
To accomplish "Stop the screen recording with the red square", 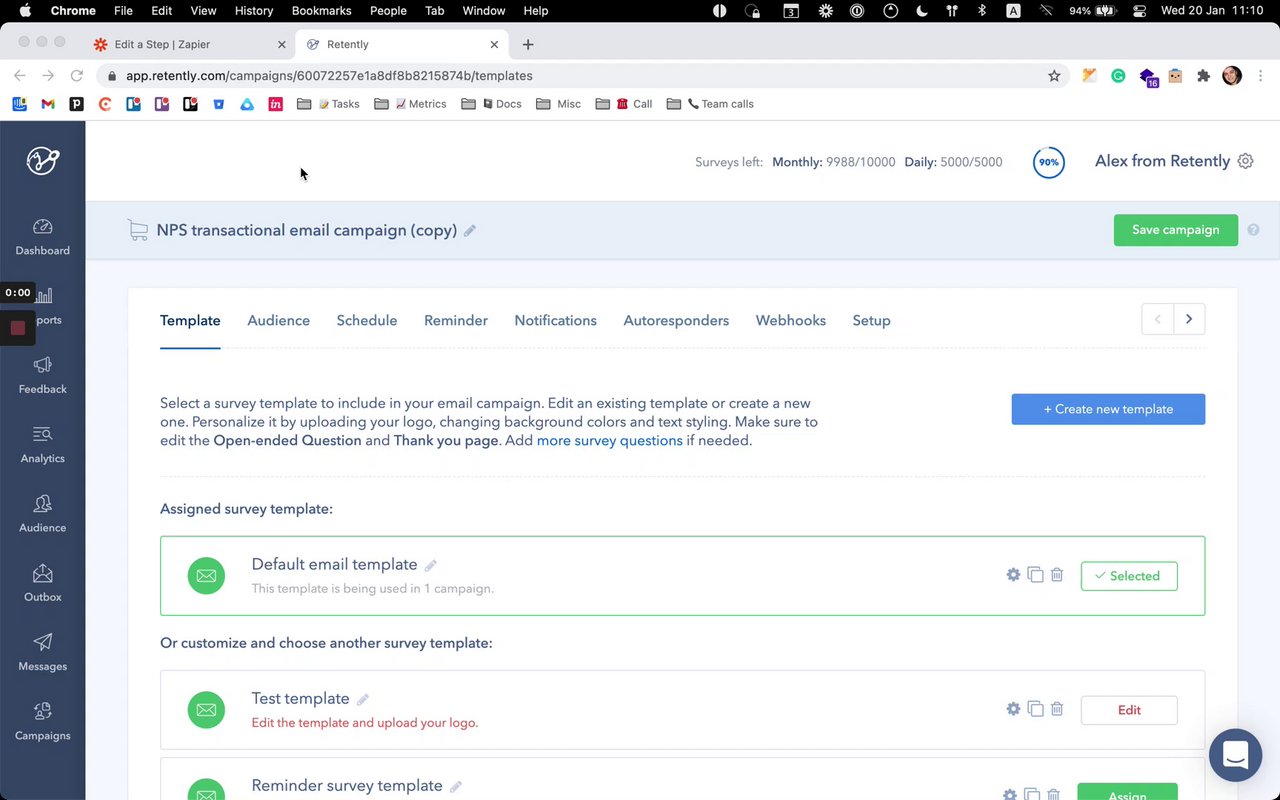I will click(17, 328).
